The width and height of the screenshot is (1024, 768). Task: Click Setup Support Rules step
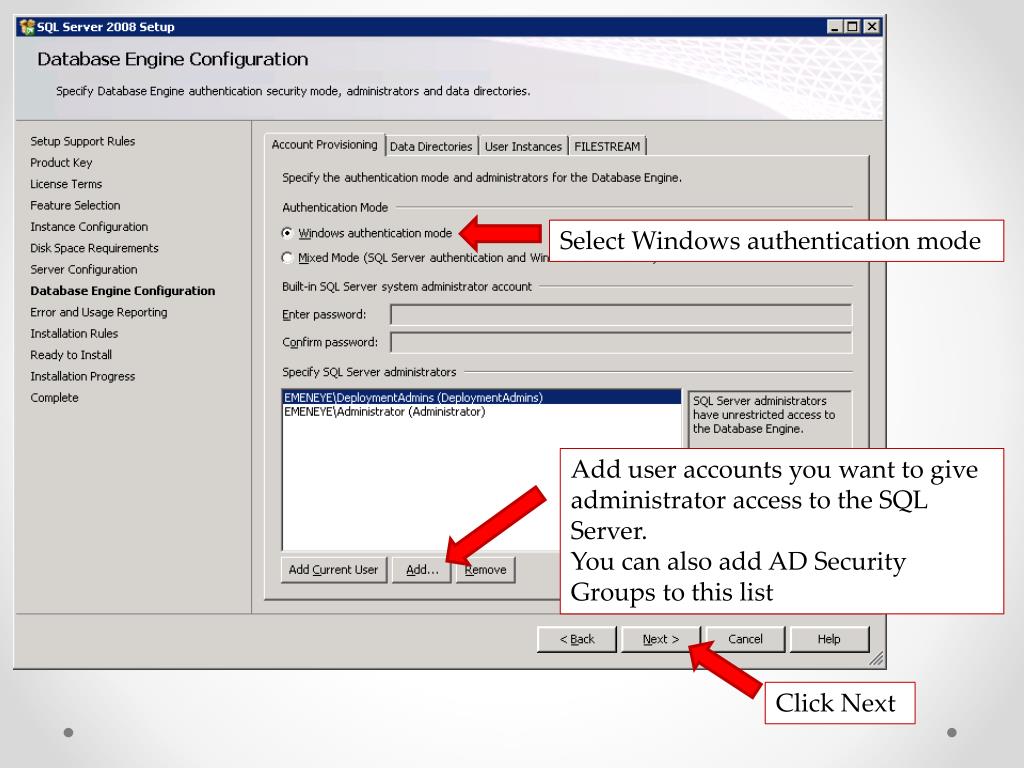coord(83,141)
